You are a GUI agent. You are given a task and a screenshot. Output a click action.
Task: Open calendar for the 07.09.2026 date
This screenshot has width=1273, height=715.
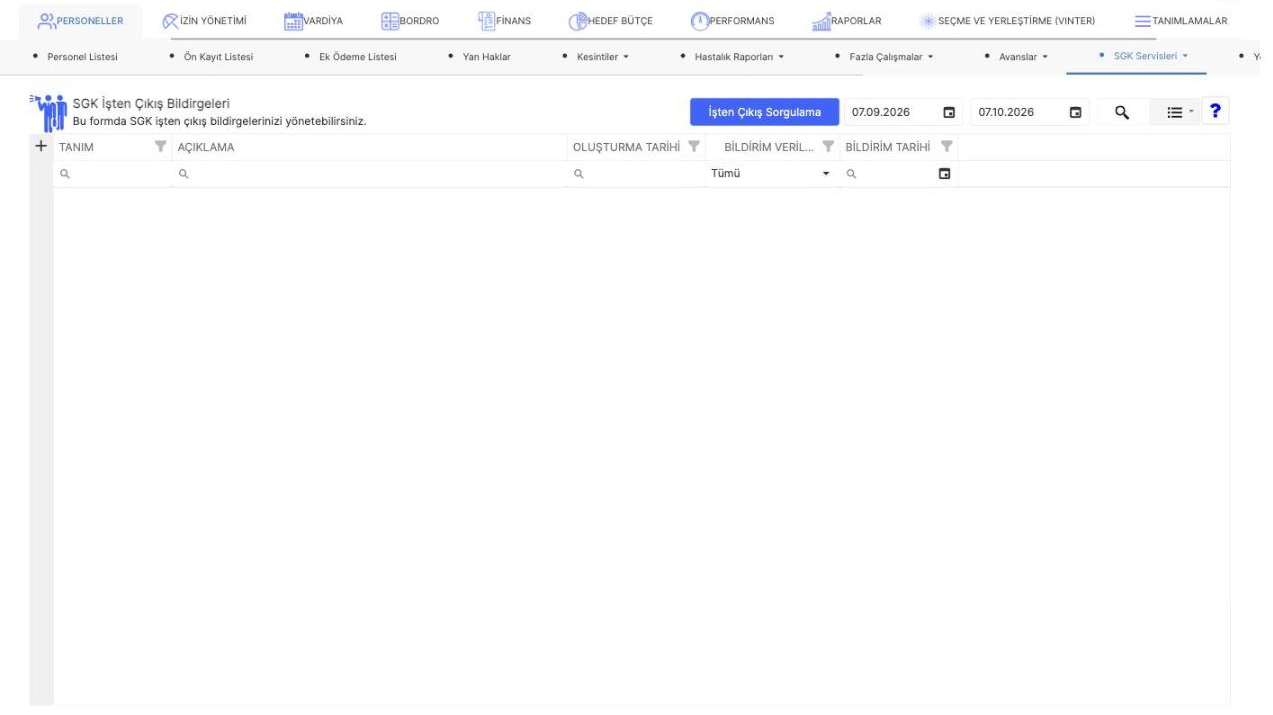pyautogui.click(x=950, y=112)
